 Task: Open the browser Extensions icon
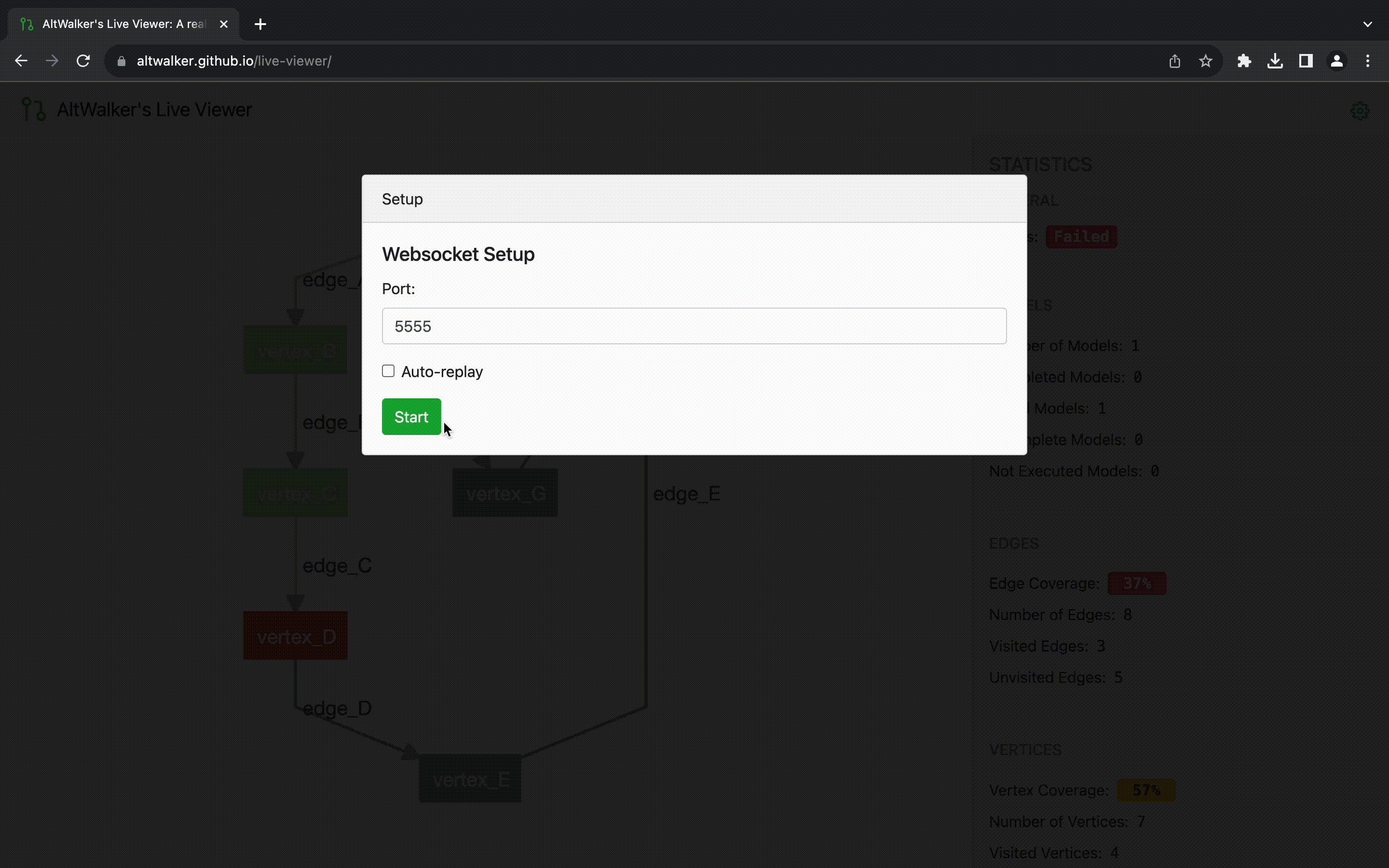(1244, 60)
